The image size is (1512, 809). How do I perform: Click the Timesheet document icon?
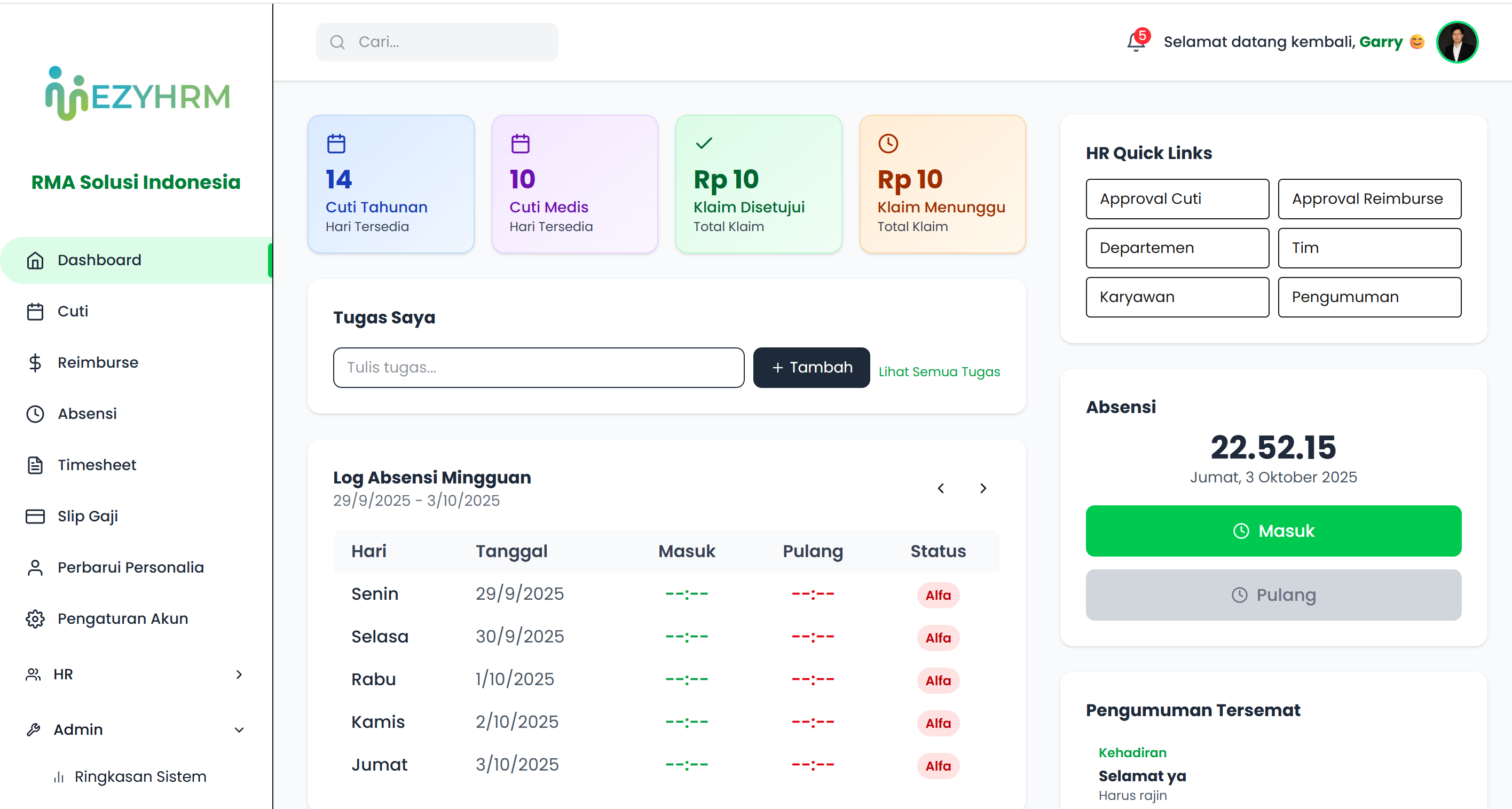[x=35, y=465]
